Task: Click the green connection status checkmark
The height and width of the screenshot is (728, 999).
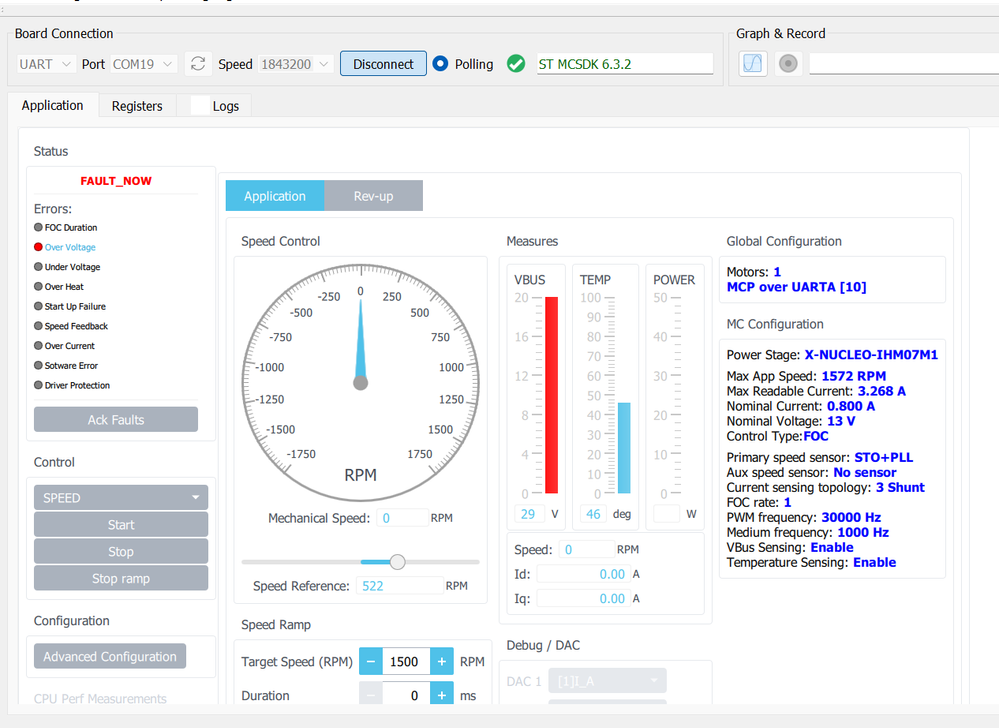Action: 516,64
